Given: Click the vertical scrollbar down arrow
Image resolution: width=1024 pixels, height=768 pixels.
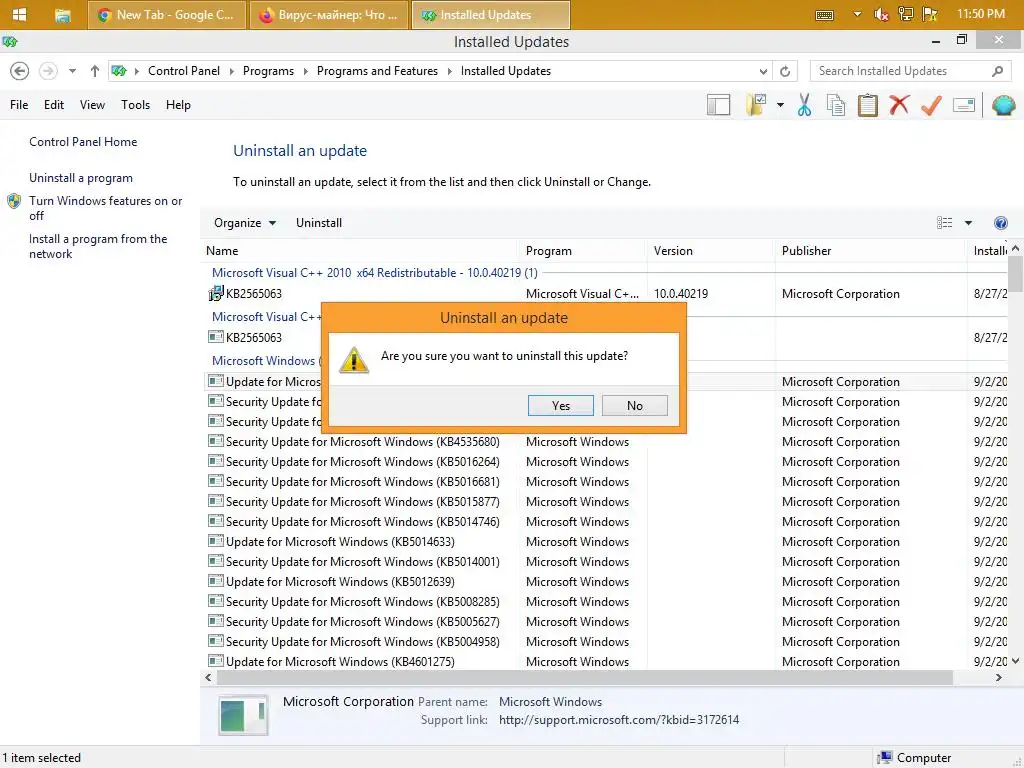Looking at the screenshot, I should [x=1016, y=661].
